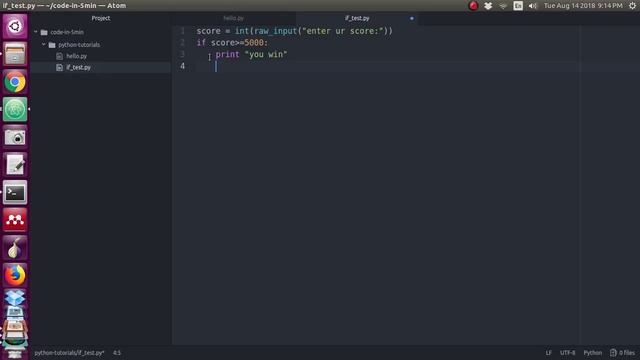Viewport: 640px width, 360px height.
Task: Open the Wi-Fi network indicator
Action: point(503,6)
